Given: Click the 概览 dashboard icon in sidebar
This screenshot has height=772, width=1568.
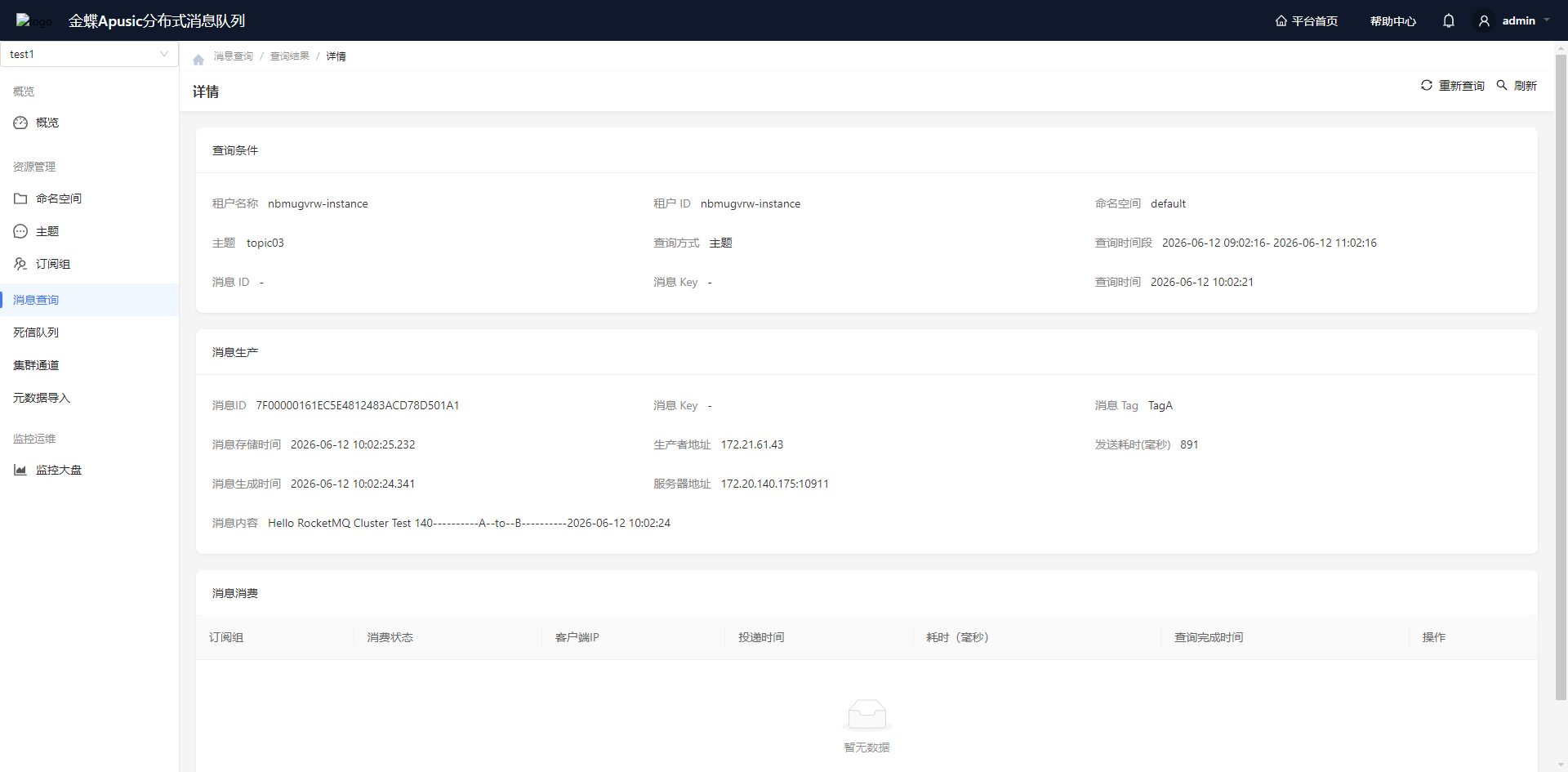Looking at the screenshot, I should pos(20,123).
